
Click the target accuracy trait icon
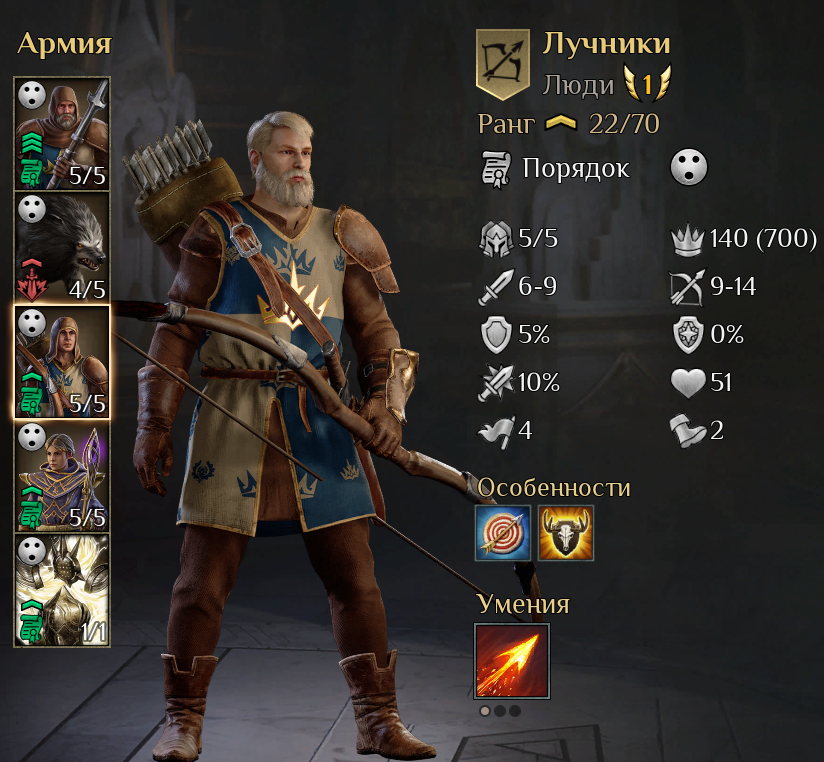pos(502,533)
